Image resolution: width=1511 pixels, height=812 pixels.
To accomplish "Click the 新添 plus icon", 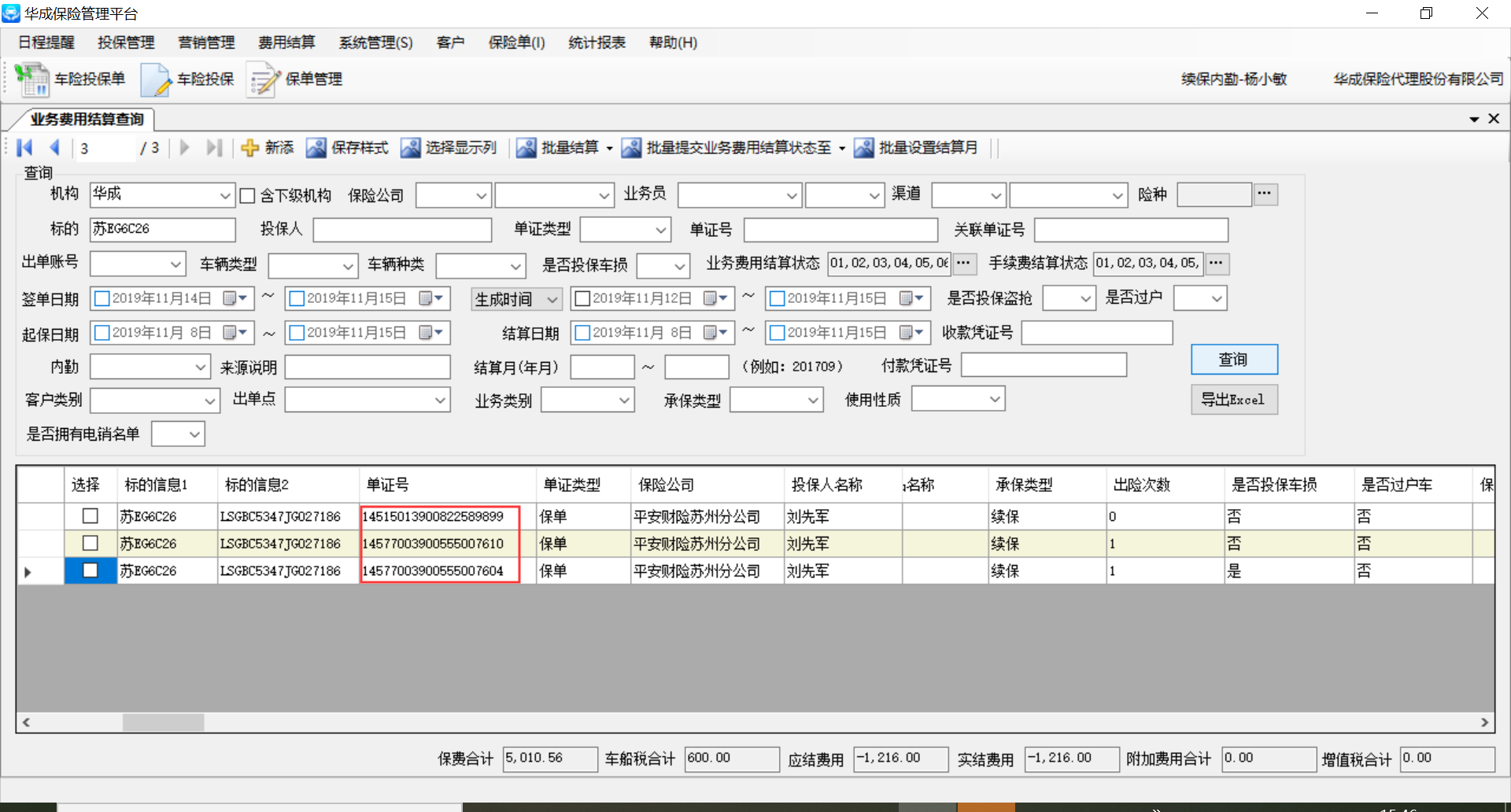I will pos(249,148).
